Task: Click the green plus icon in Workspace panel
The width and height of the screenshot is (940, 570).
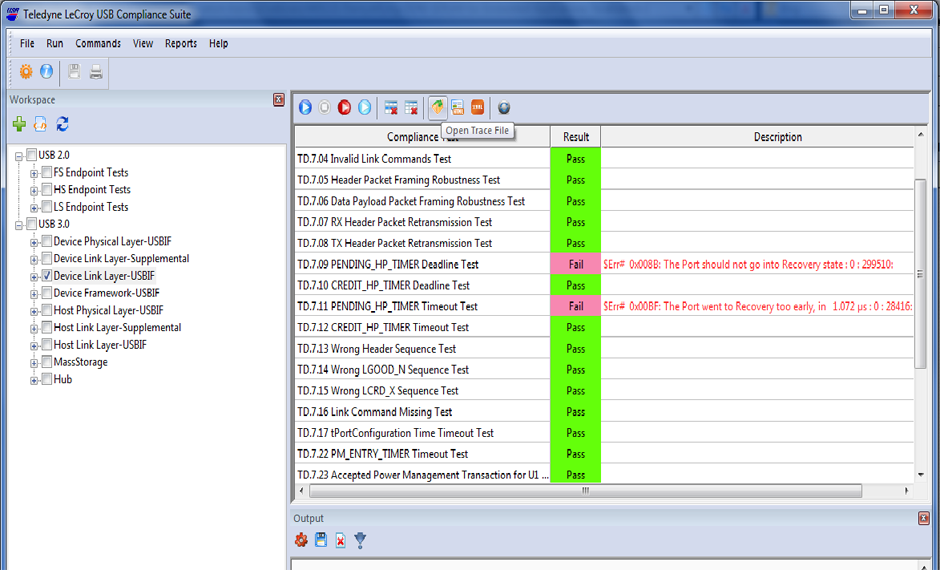Action: tap(19, 124)
